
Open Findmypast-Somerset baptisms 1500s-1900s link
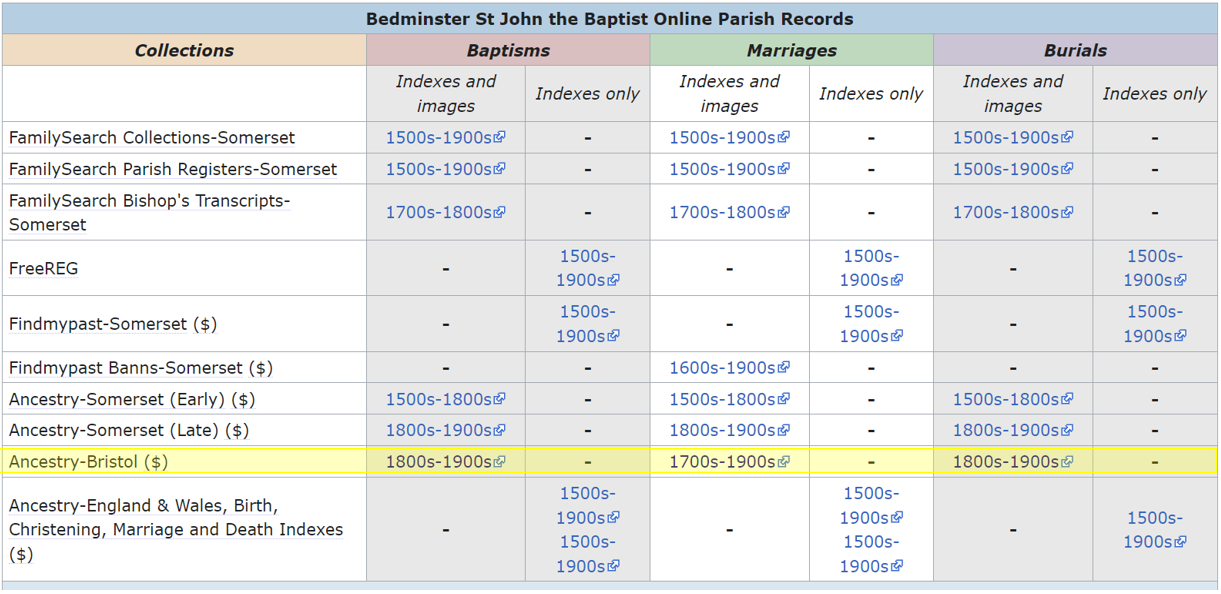pyautogui.click(x=588, y=324)
